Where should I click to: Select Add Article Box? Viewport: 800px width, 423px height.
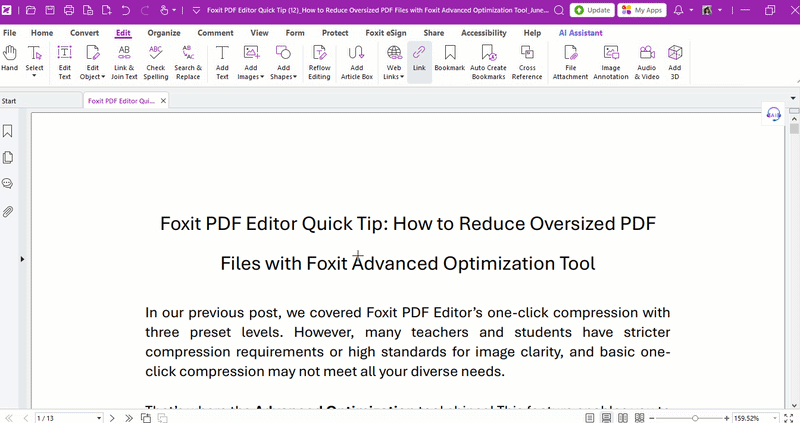[357, 62]
